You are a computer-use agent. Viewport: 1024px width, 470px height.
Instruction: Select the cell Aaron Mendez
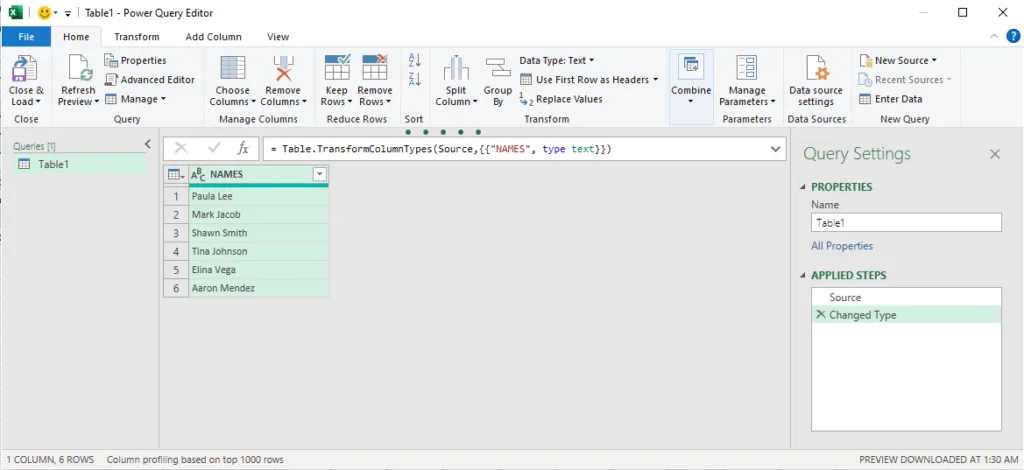[259, 288]
